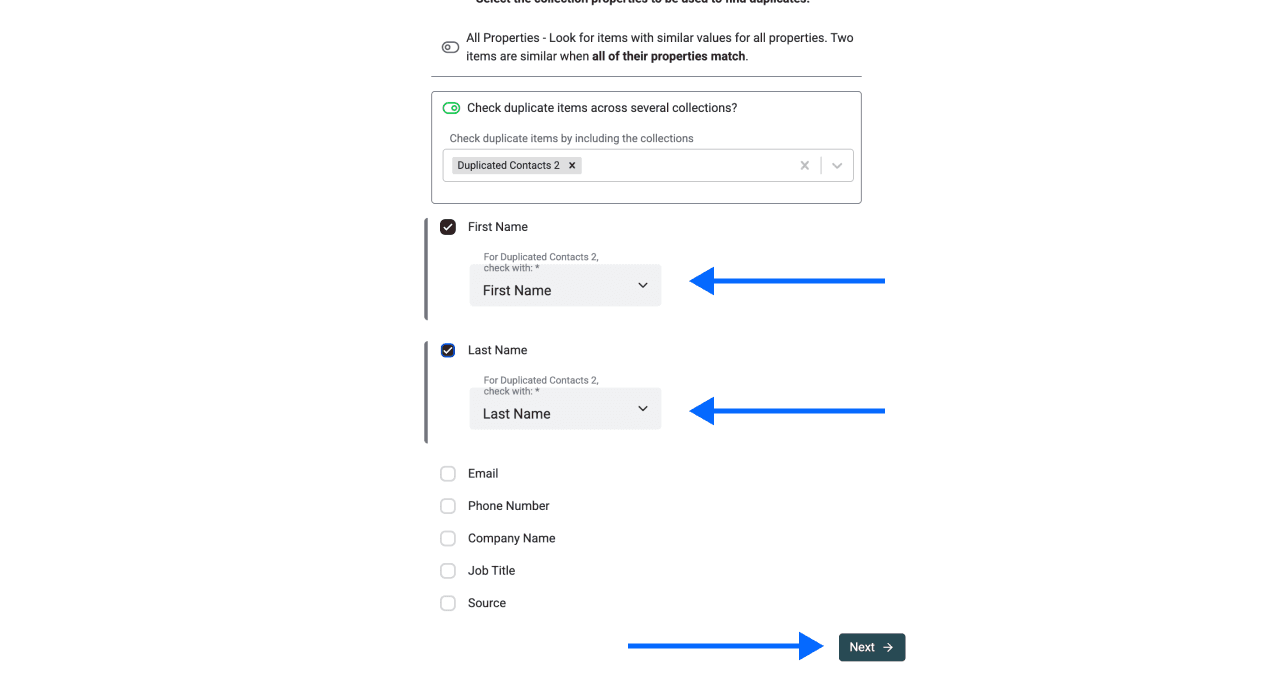
Task: Expand the collections dropdown chevron
Action: pyautogui.click(x=838, y=166)
